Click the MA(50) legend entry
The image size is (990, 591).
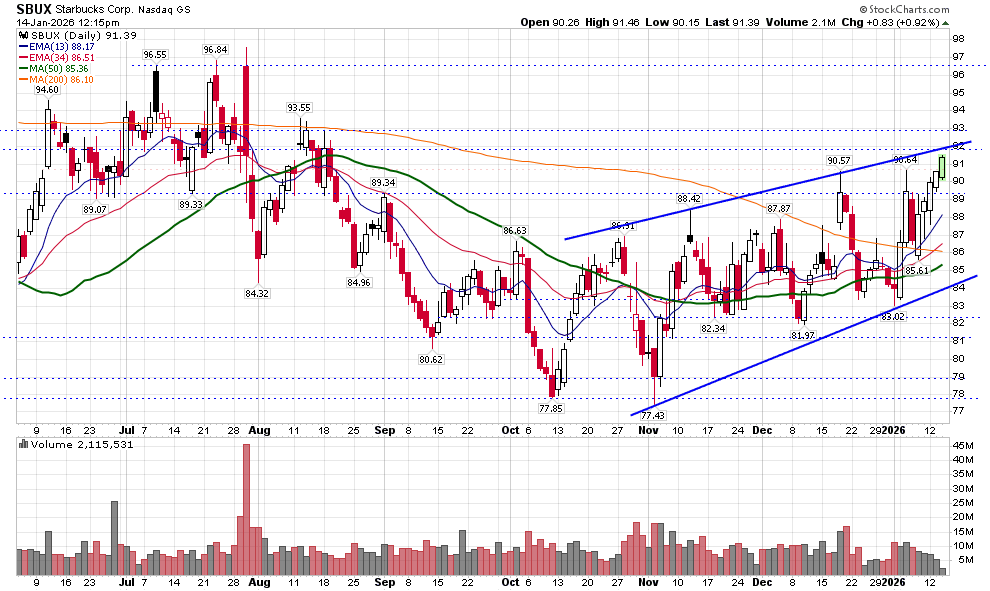[60, 69]
